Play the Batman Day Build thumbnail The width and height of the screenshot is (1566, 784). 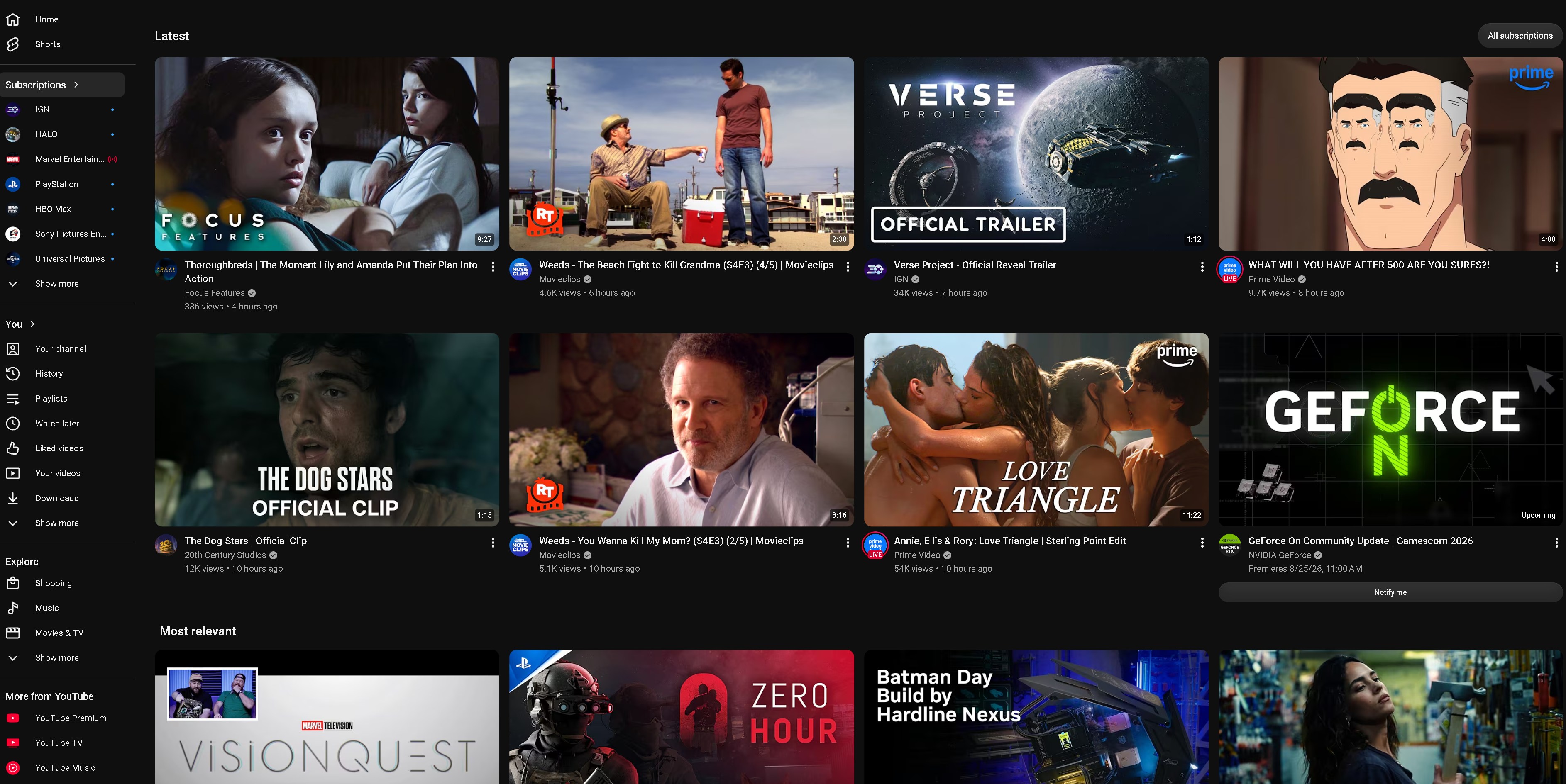point(1036,717)
